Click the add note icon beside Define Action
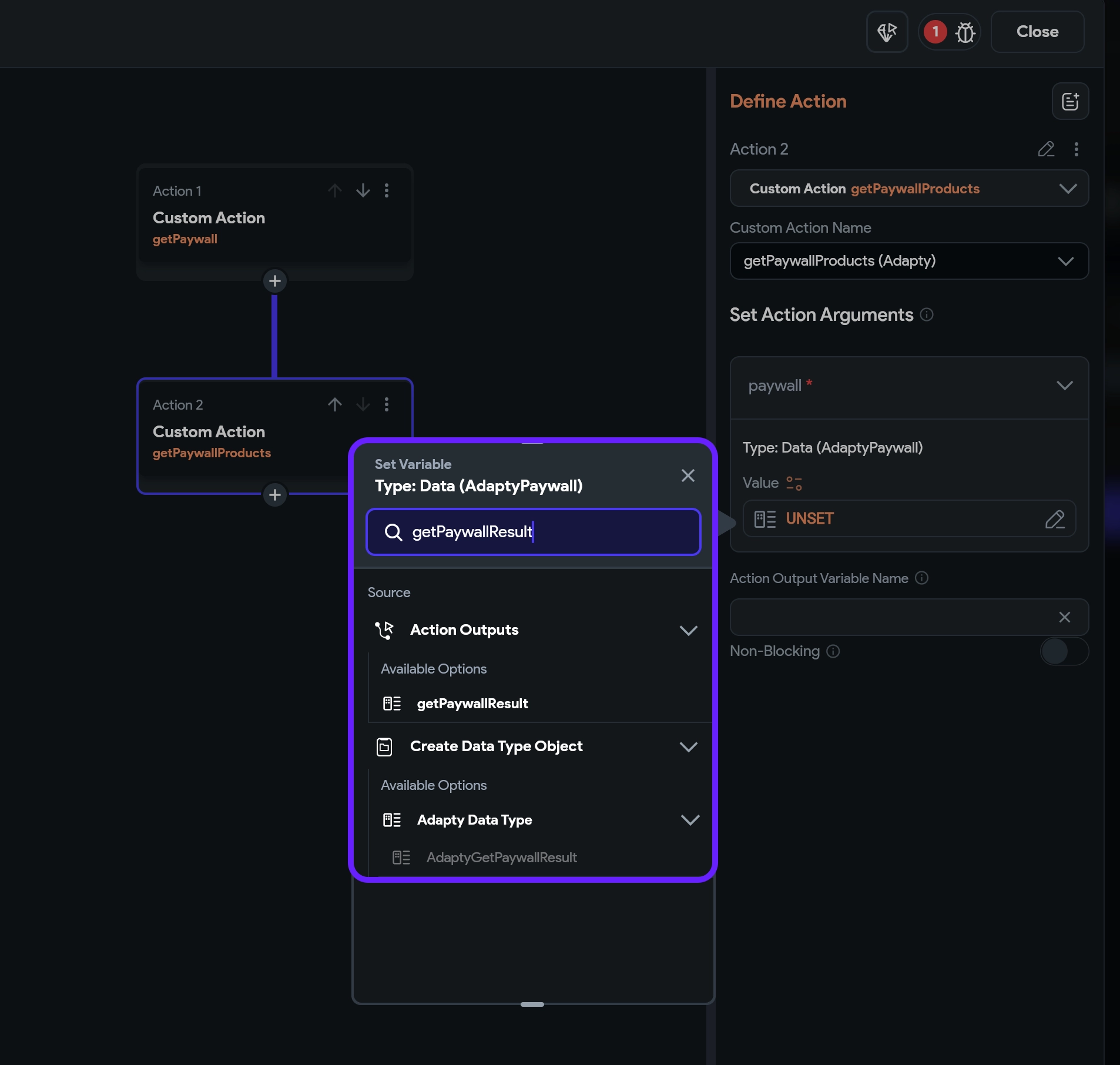Image resolution: width=1120 pixels, height=1065 pixels. pyautogui.click(x=1069, y=101)
